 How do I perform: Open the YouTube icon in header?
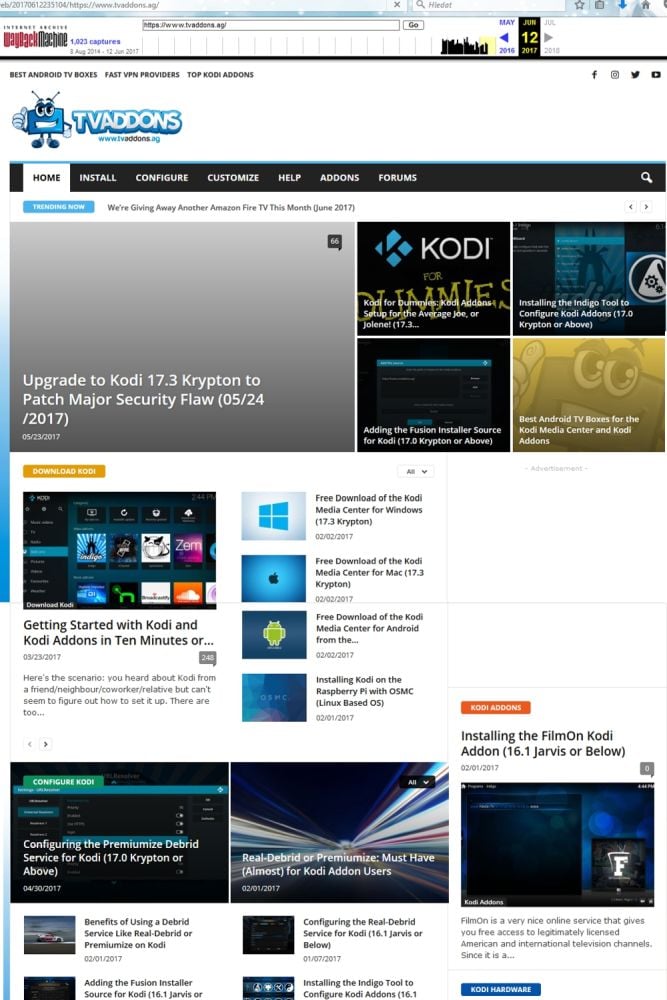656,75
